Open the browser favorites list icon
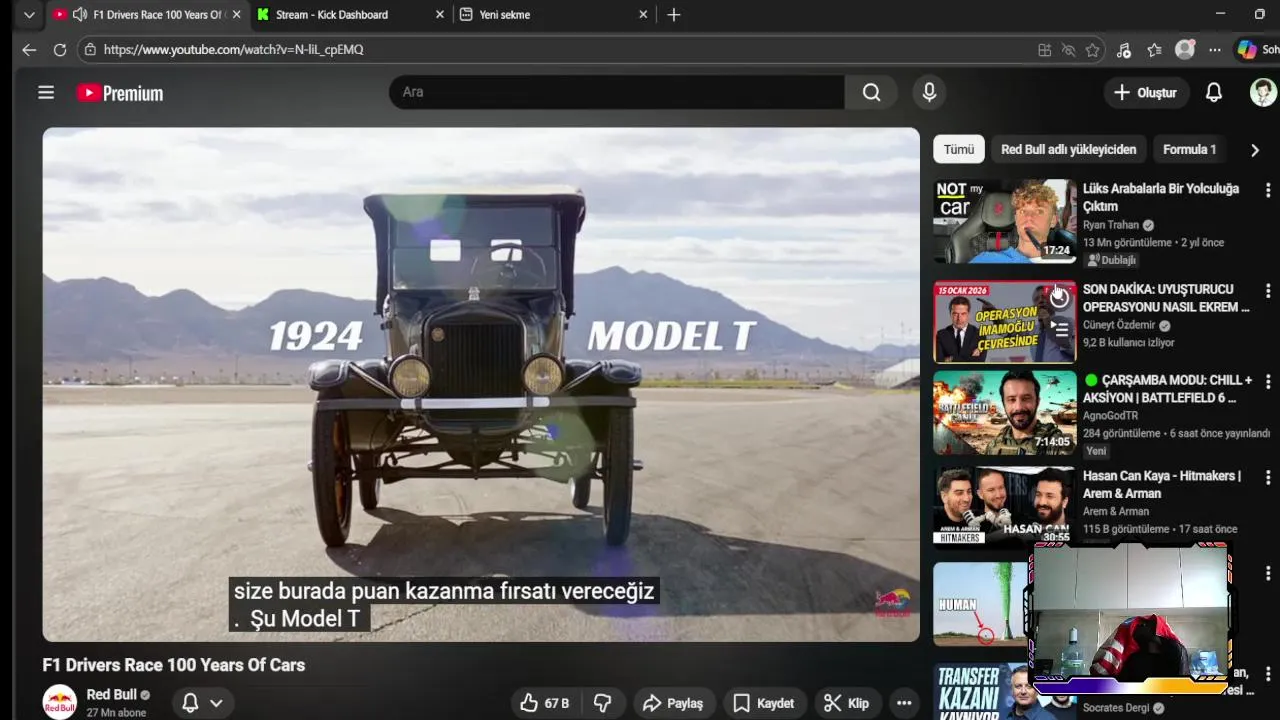Screen dimensions: 1280x720 tap(1154, 50)
